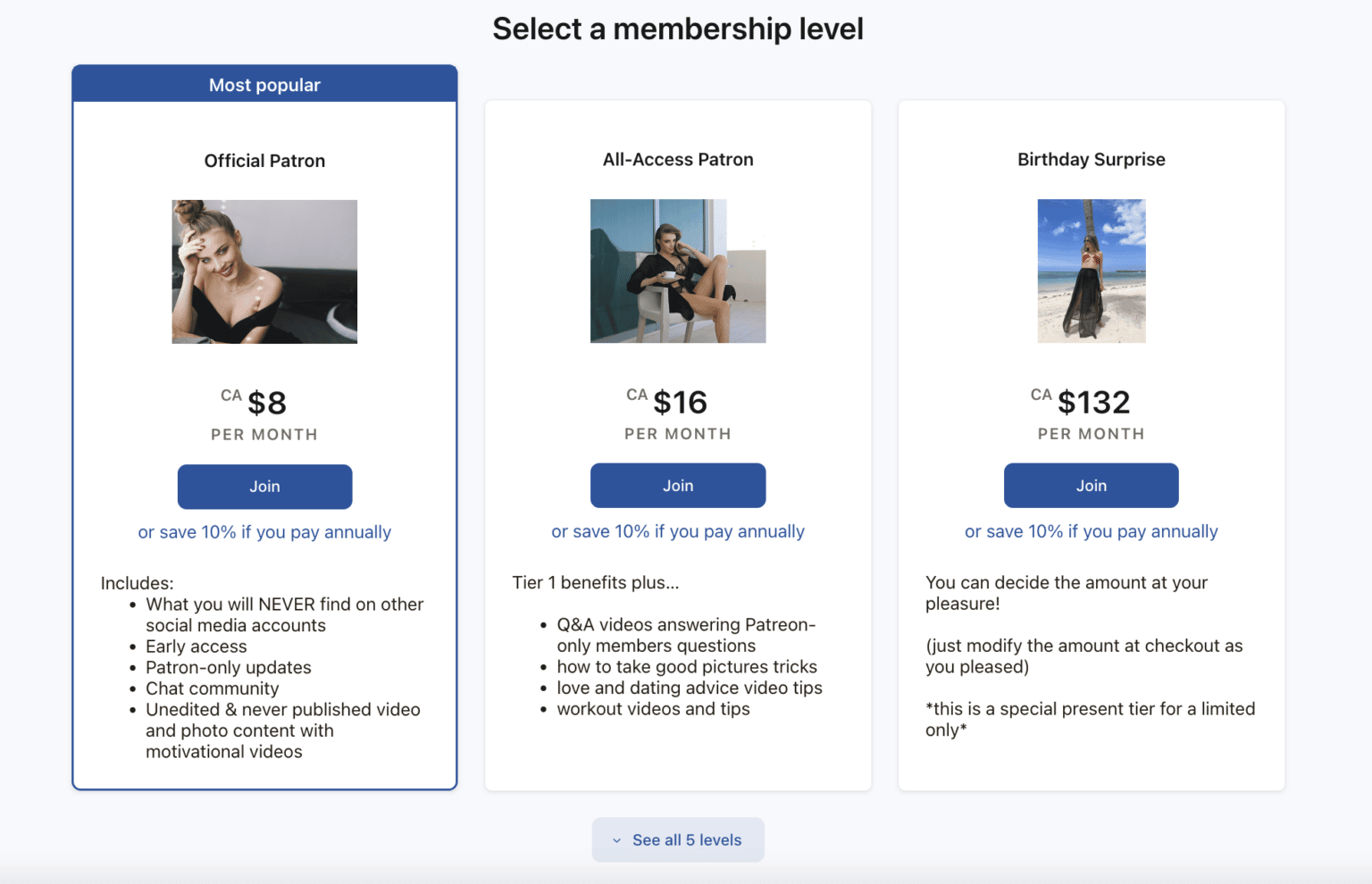1372x884 pixels.
Task: Select the "Most popular" banner
Action: click(x=264, y=84)
